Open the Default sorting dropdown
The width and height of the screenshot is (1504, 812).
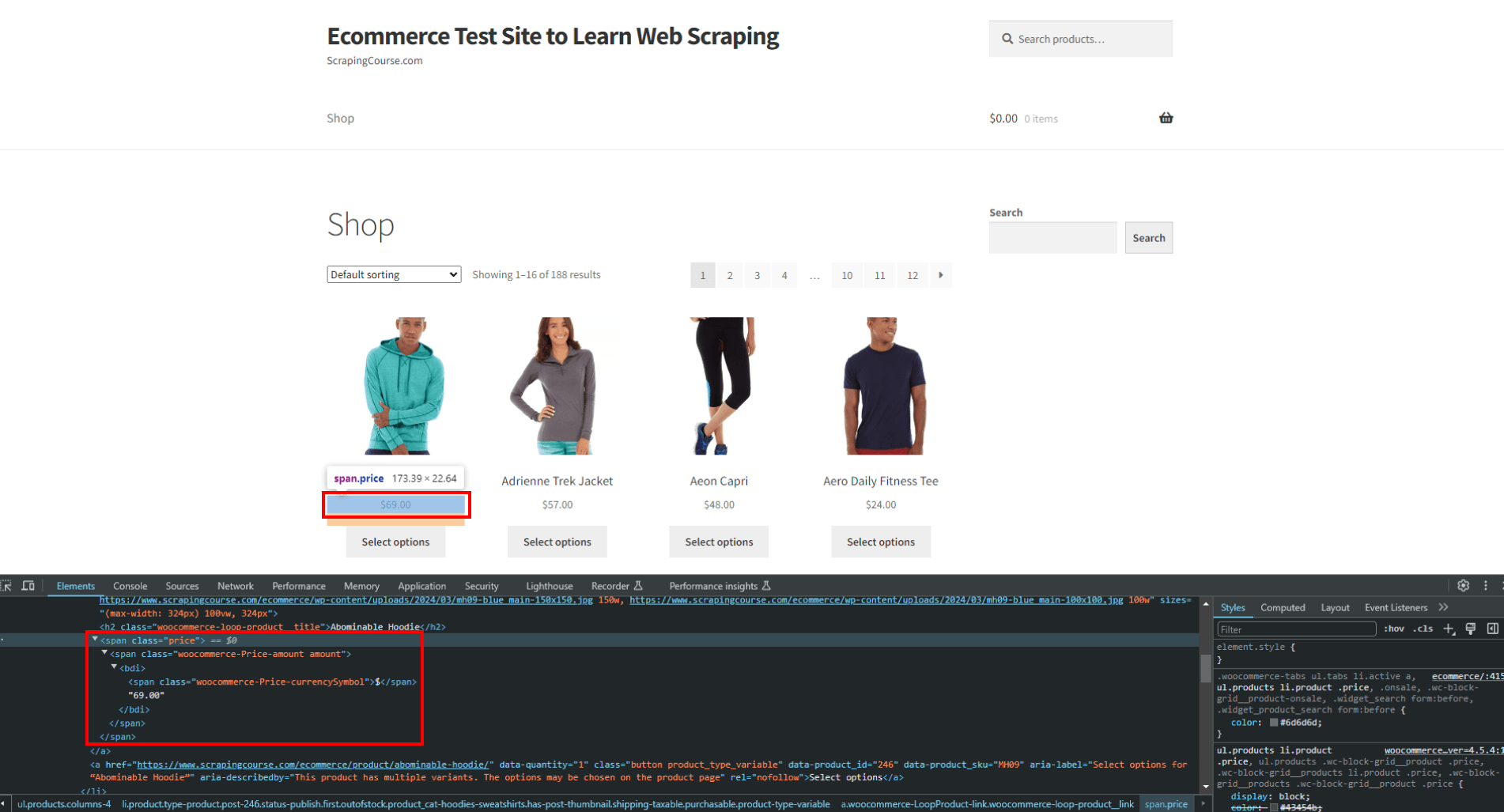[x=394, y=274]
